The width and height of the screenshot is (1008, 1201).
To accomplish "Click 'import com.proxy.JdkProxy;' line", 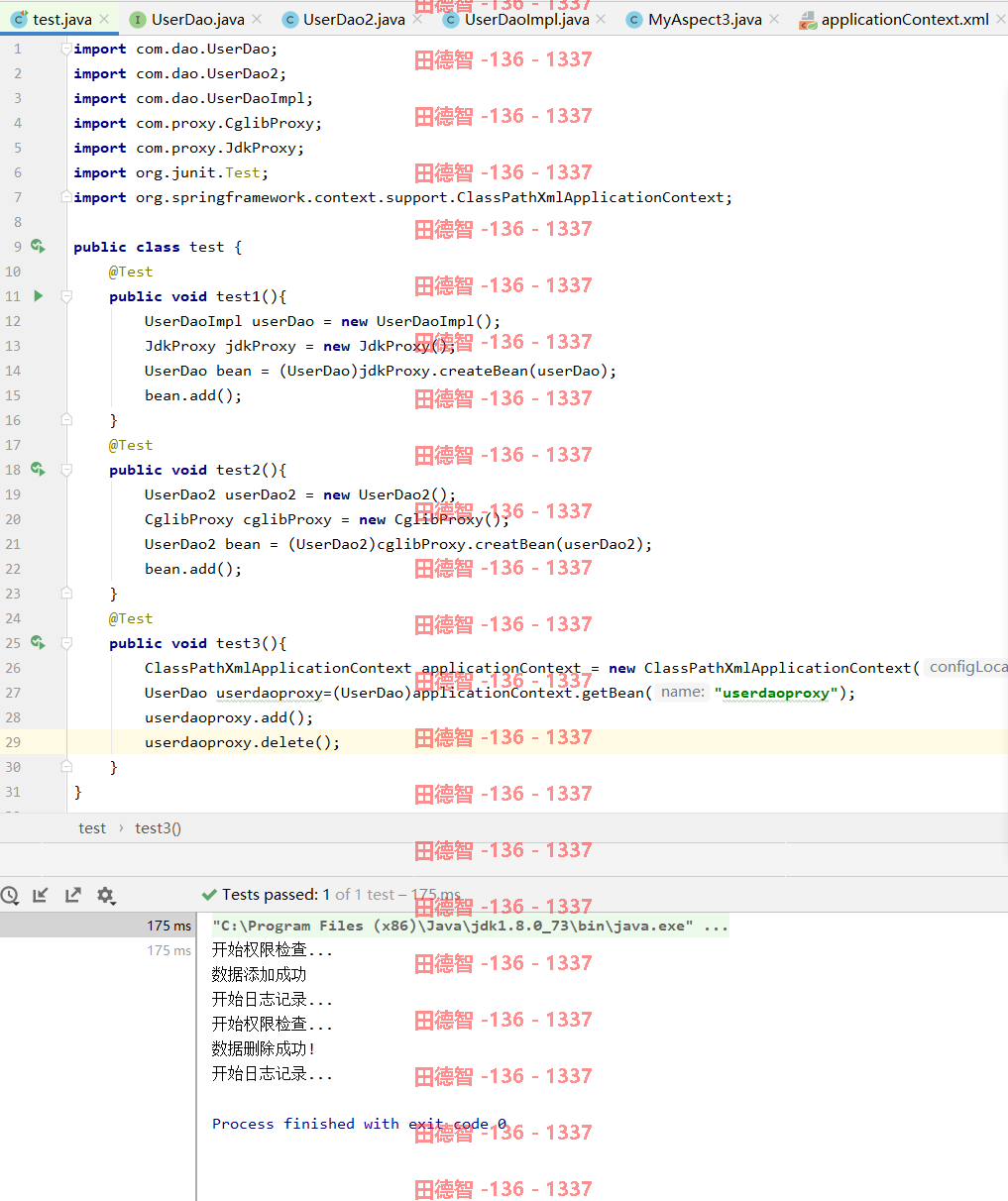I will [188, 148].
